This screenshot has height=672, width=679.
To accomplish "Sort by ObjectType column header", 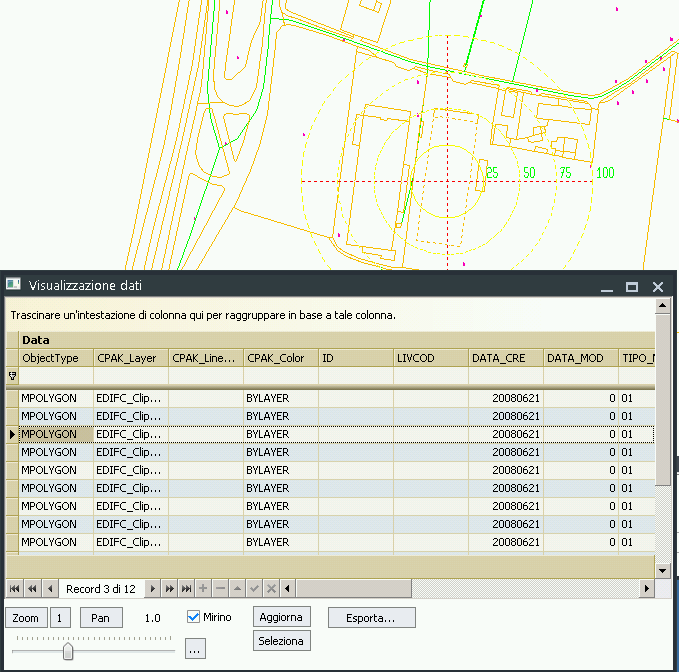I will coord(56,357).
